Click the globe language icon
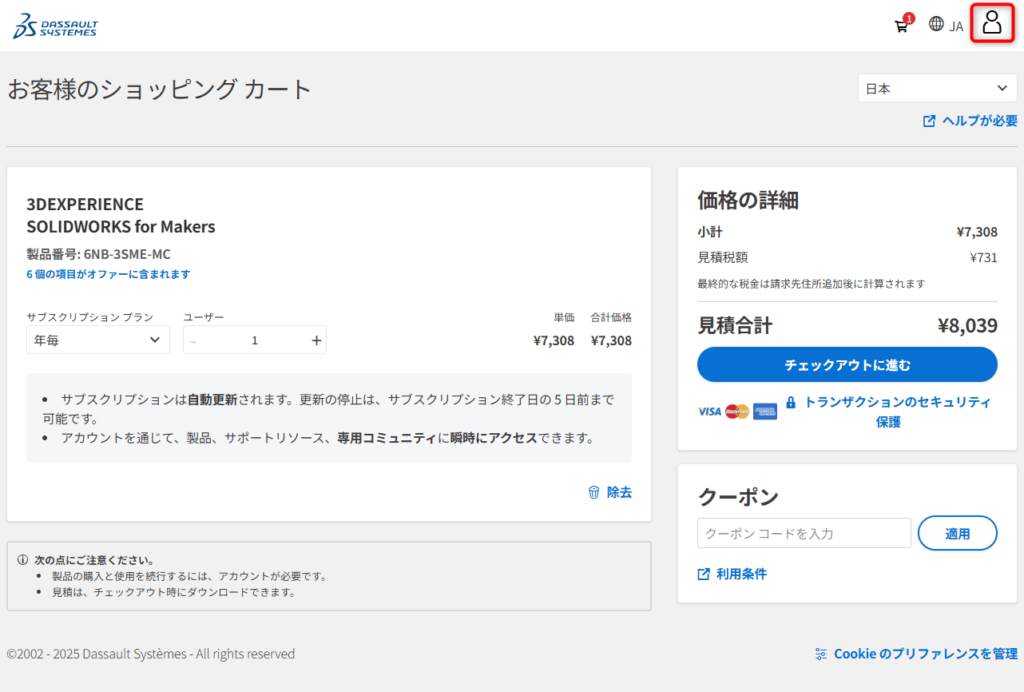Screen dimensions: 1024x692 click(x=936, y=24)
